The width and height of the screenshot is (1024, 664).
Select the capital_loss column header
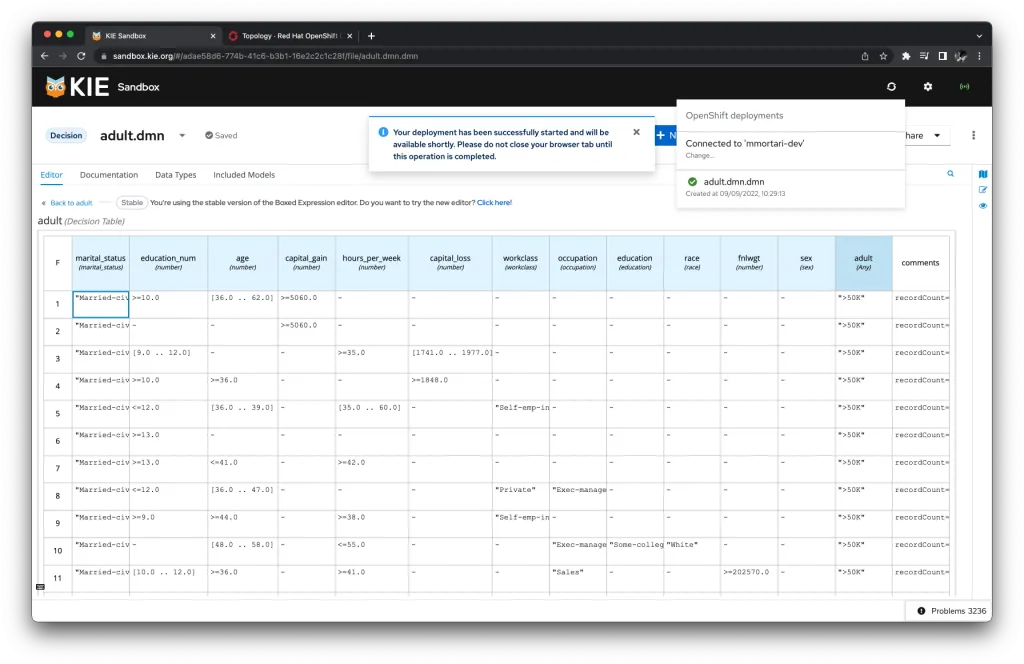(x=450, y=262)
